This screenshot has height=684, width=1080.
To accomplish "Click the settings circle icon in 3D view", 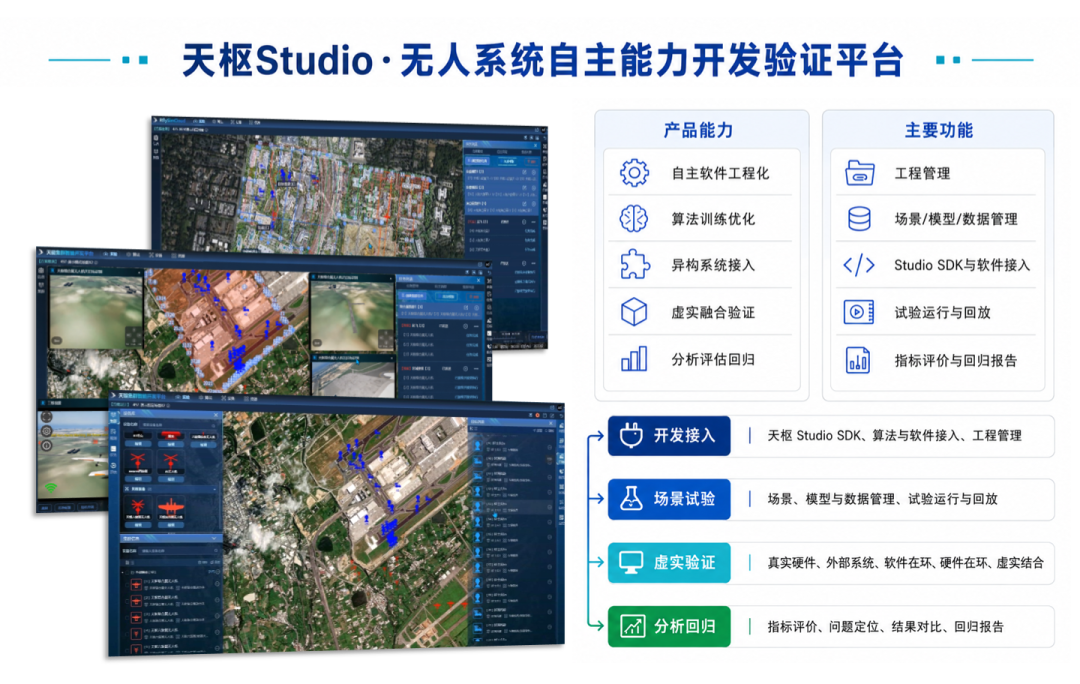I will (x=47, y=431).
